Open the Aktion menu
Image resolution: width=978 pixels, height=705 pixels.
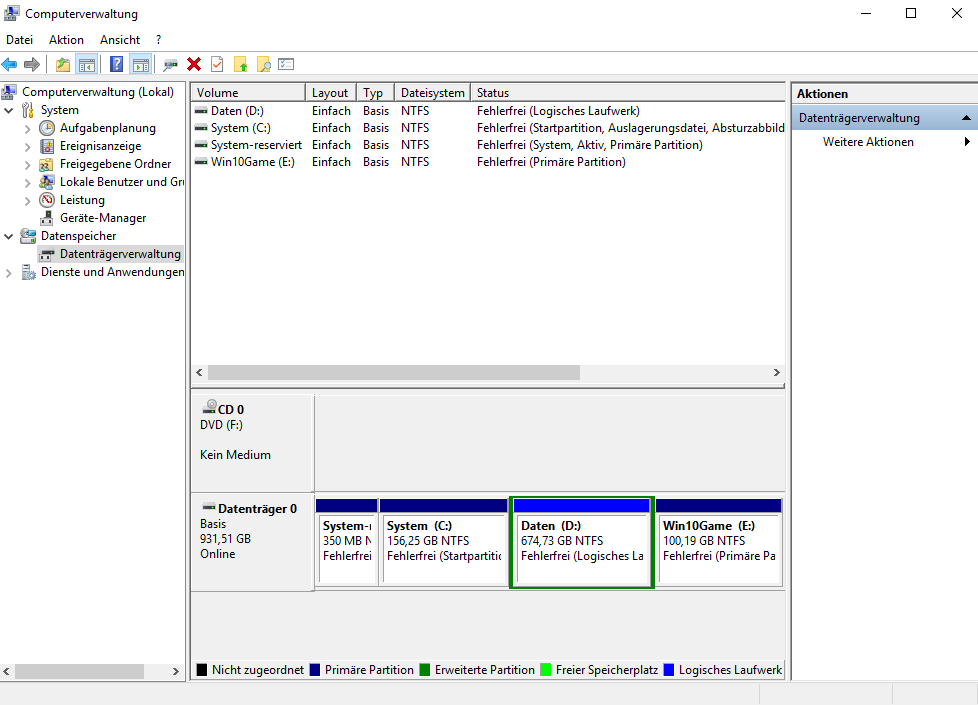(x=66, y=40)
